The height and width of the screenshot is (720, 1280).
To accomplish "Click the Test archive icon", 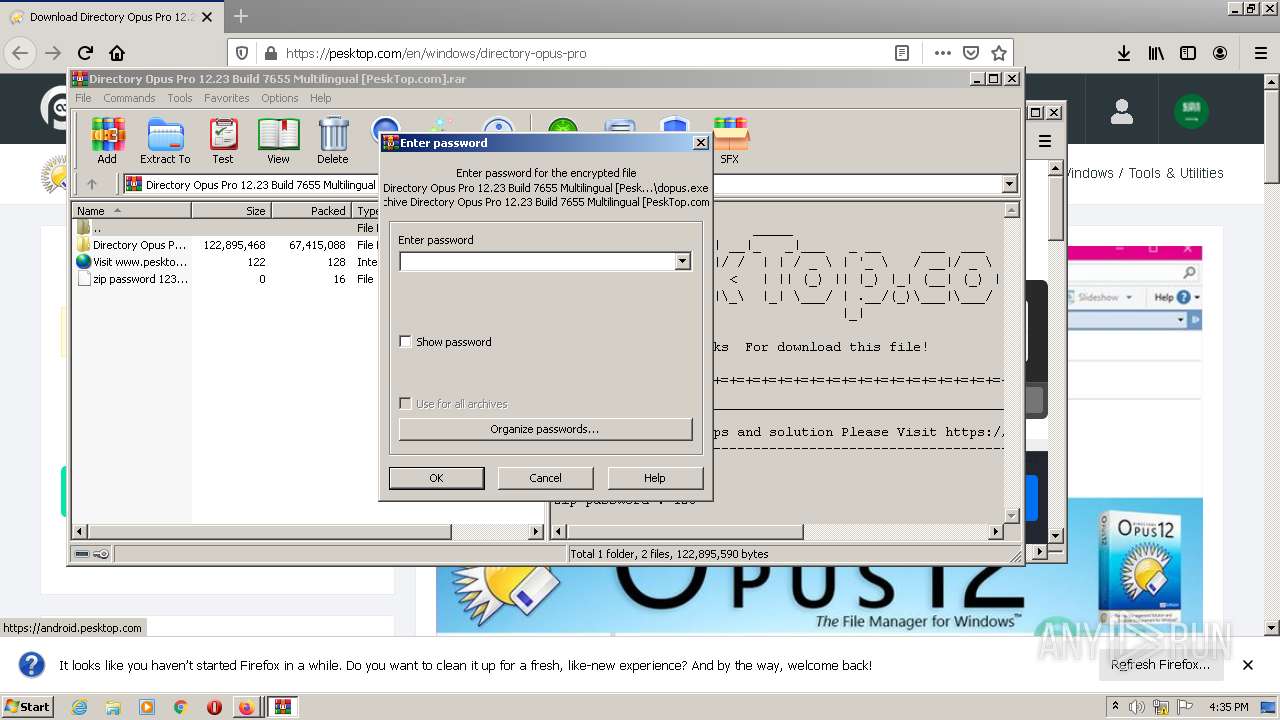I will (x=222, y=140).
